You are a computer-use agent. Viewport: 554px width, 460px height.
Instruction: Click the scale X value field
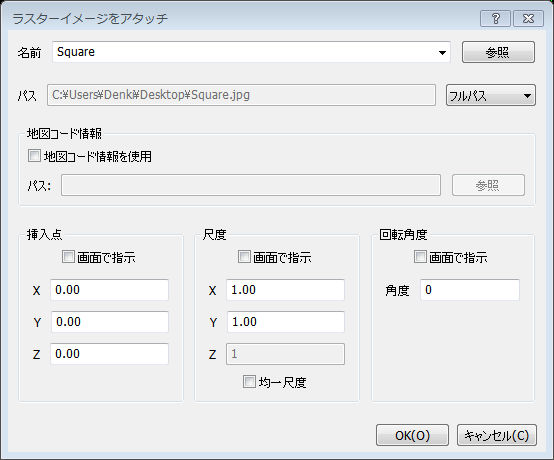(x=285, y=290)
